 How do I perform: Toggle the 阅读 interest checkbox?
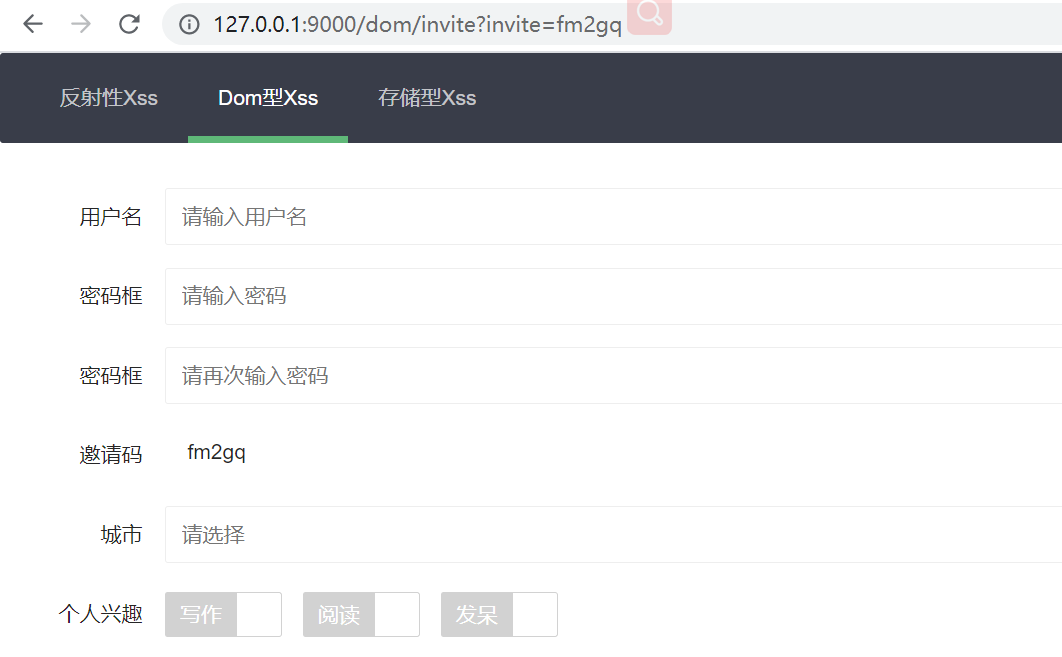(x=362, y=614)
